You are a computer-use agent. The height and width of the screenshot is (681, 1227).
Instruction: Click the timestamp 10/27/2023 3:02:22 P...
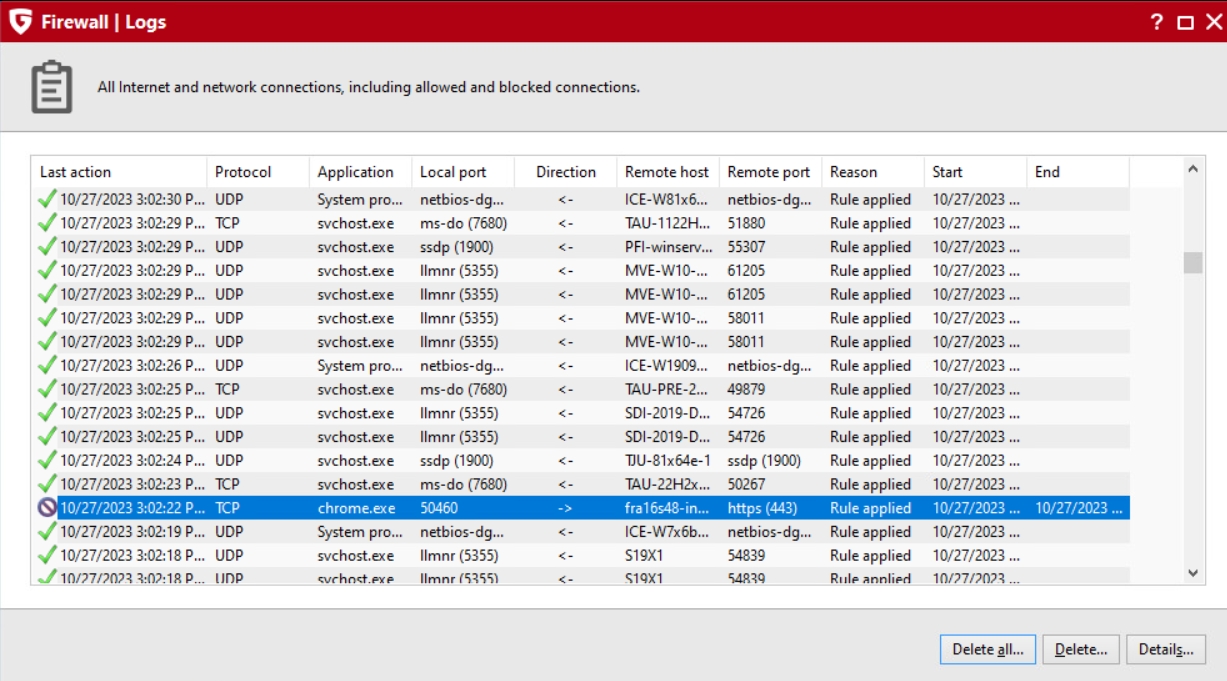click(132, 508)
